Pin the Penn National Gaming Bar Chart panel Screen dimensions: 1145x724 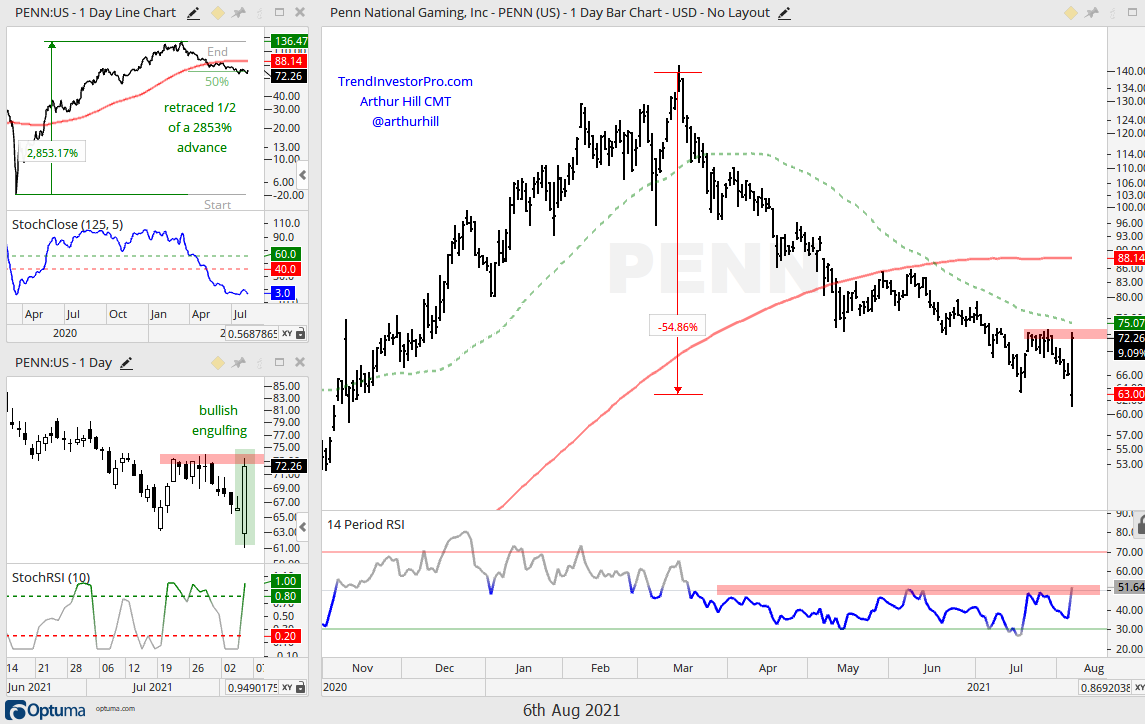[x=1092, y=13]
